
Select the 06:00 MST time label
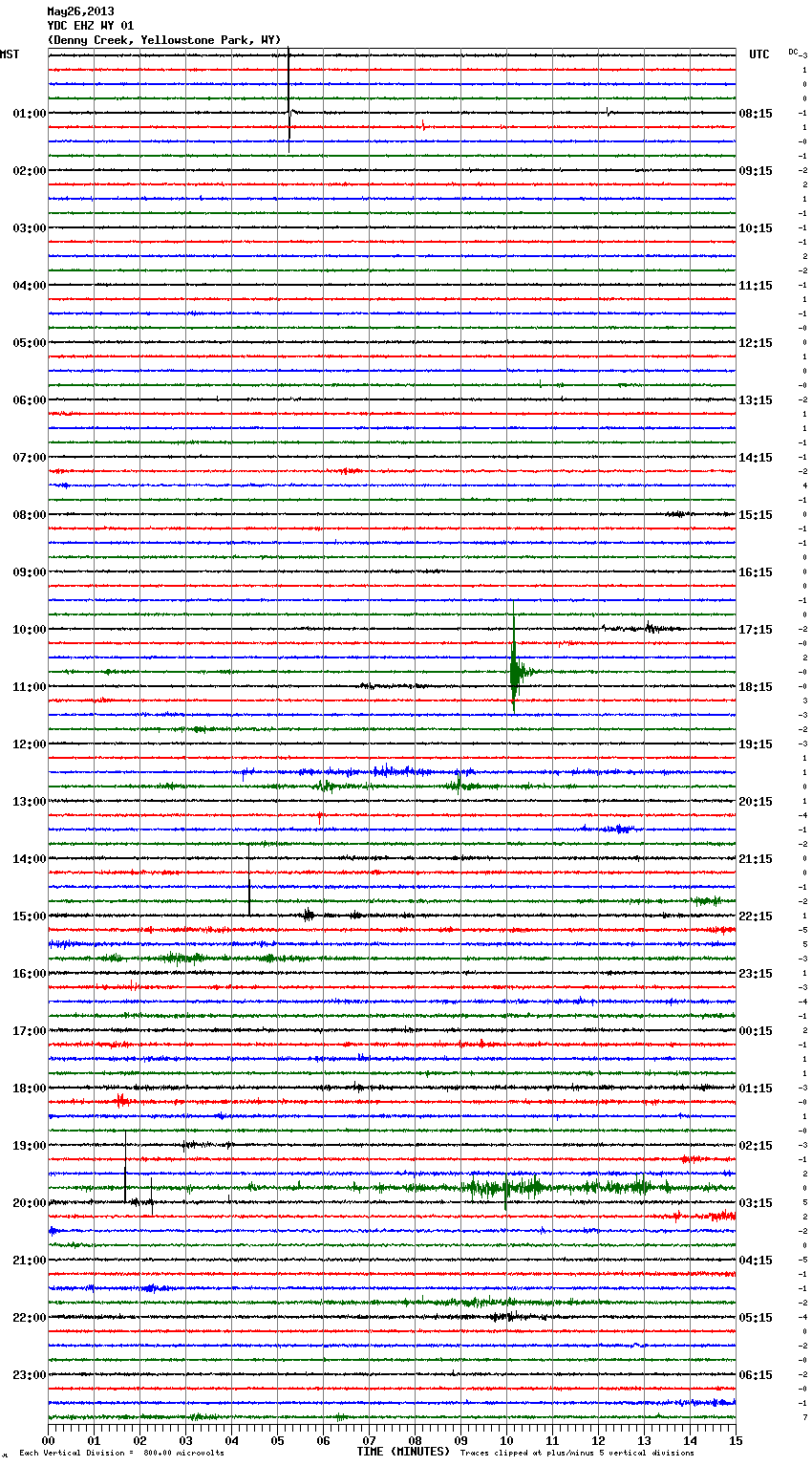29,400
